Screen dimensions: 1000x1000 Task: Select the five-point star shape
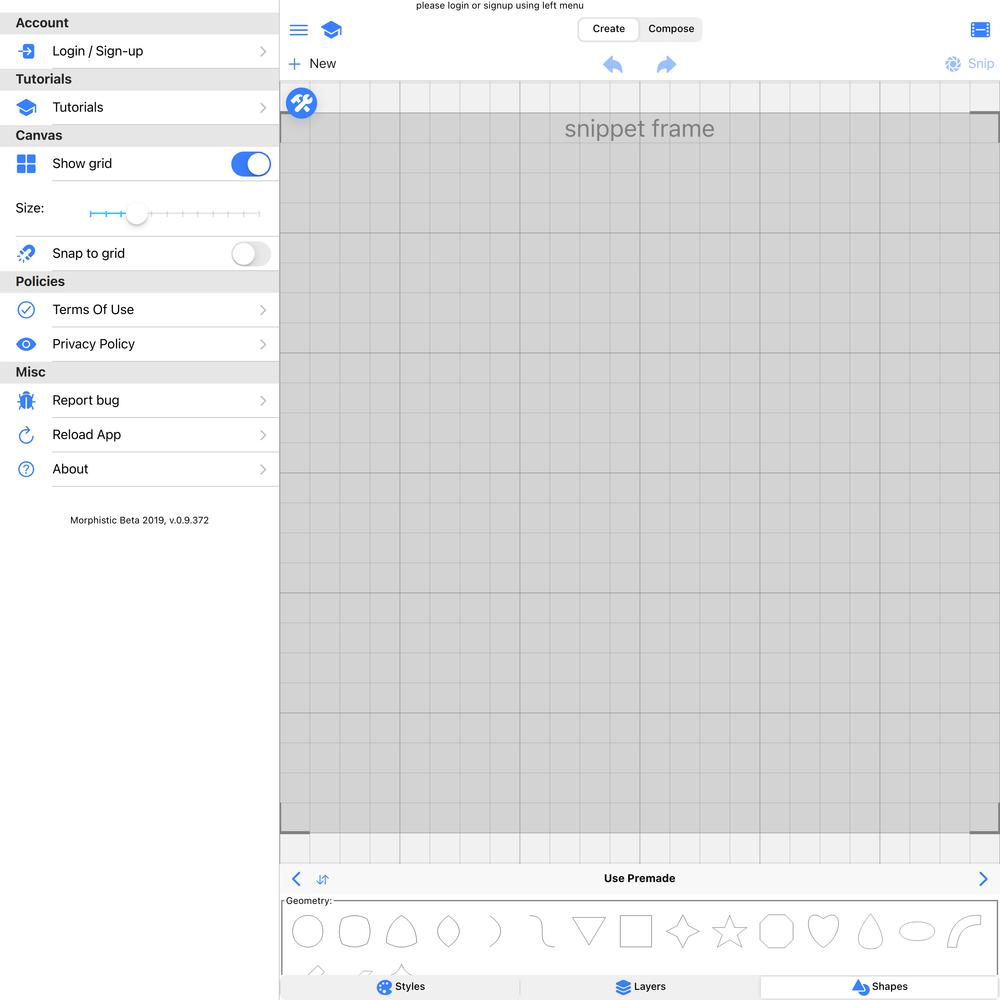[730, 931]
